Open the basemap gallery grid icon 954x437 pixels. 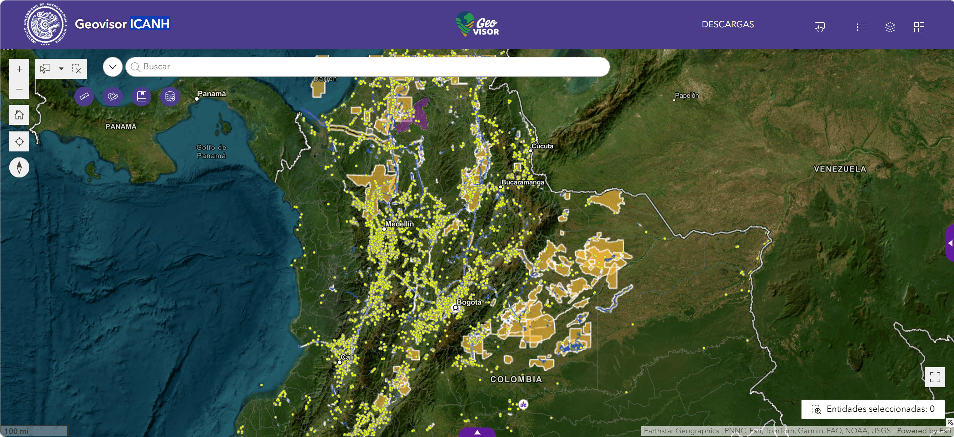pos(919,27)
